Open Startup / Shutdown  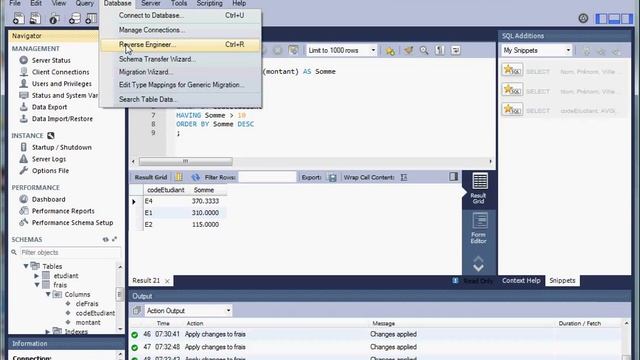(62, 147)
